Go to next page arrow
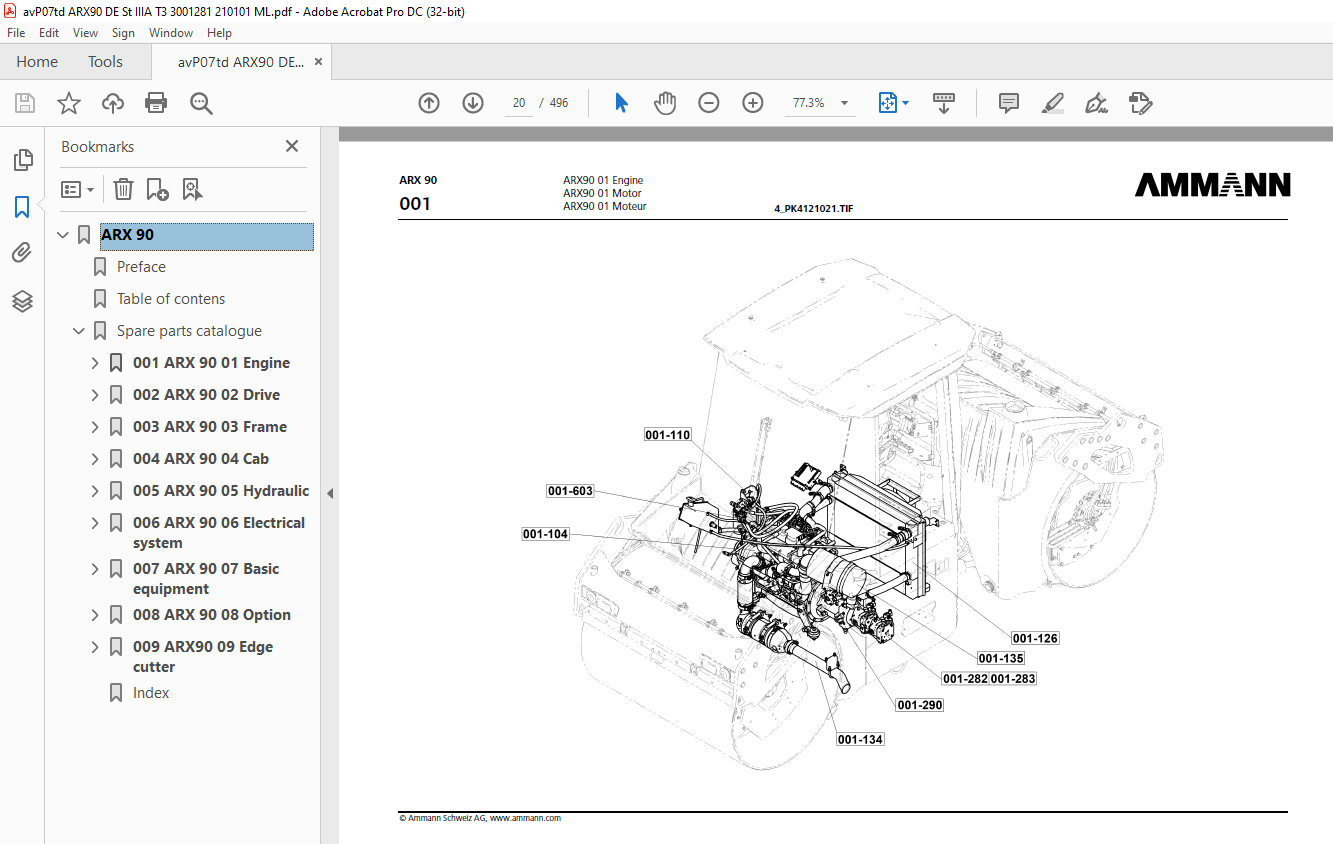This screenshot has width=1333, height=844. pos(473,103)
